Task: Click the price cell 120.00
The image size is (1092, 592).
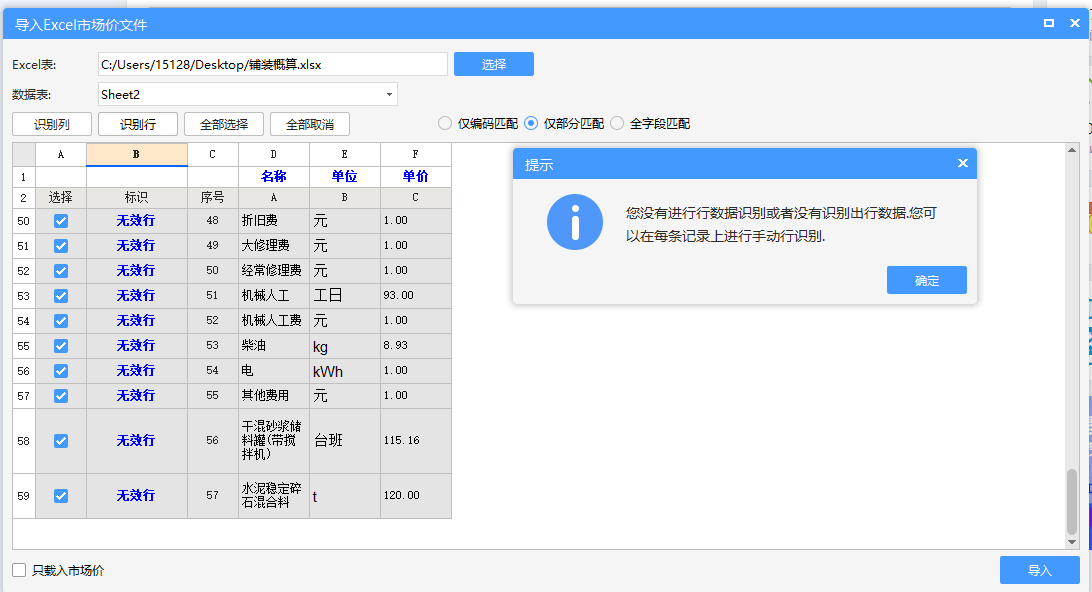Action: (416, 496)
